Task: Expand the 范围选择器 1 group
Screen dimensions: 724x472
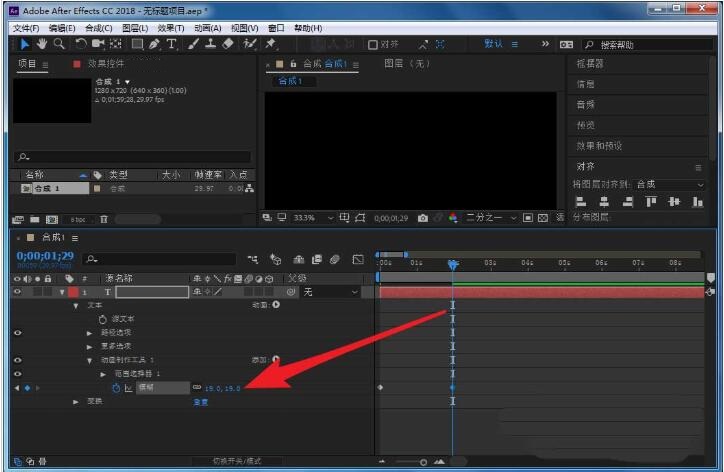Action: [103, 374]
